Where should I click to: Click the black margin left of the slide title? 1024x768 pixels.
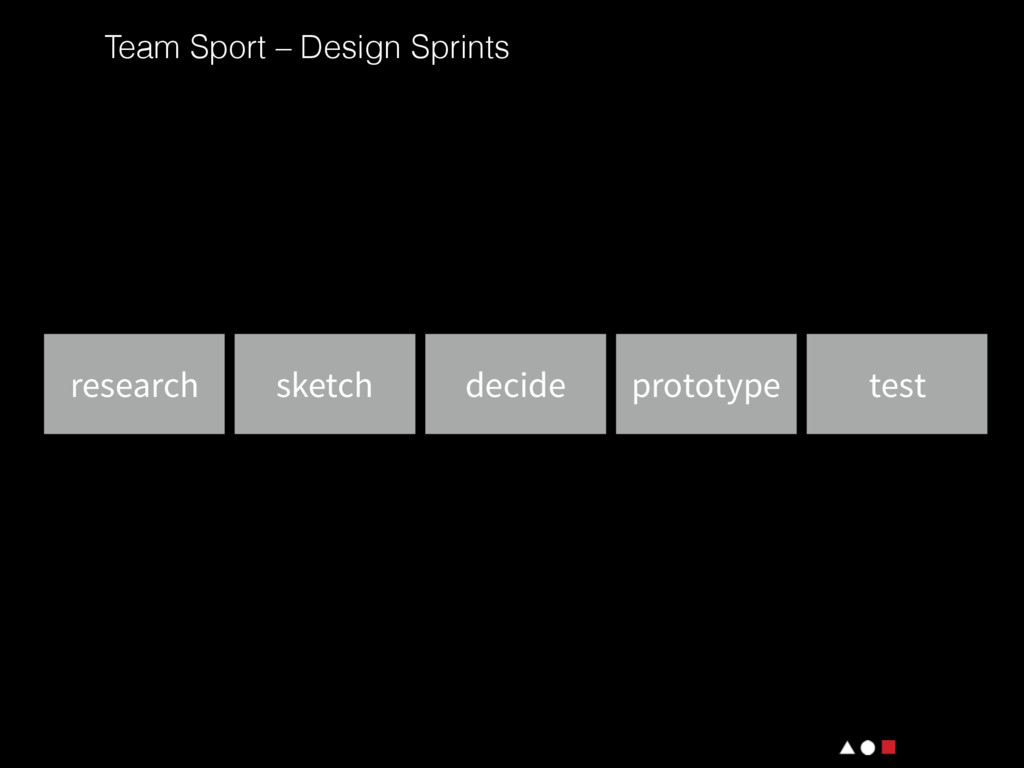click(50, 47)
